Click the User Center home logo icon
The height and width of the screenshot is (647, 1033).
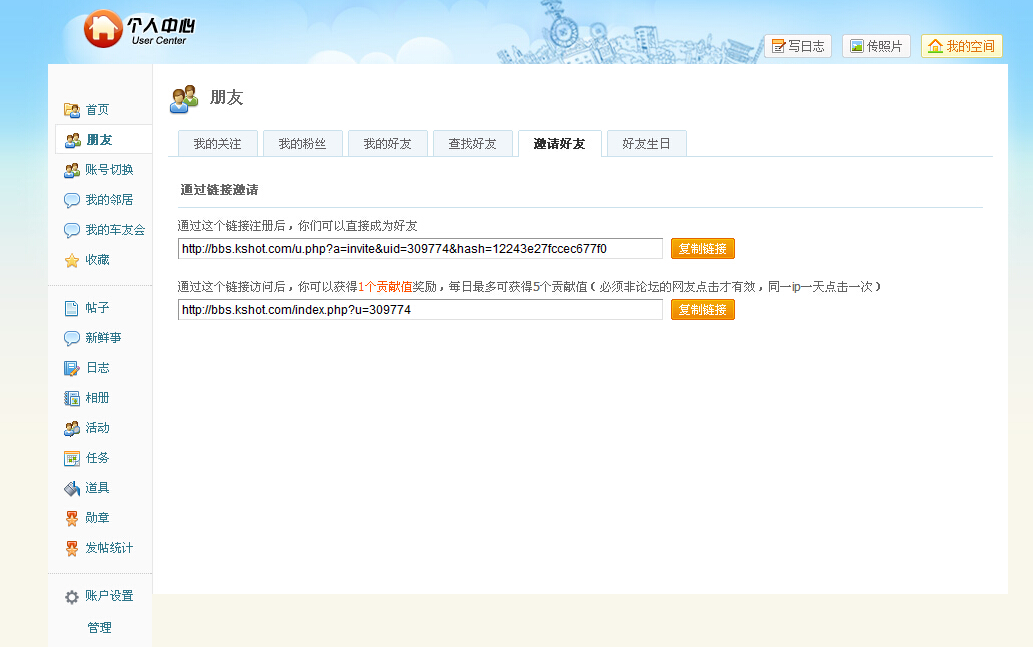[103, 28]
